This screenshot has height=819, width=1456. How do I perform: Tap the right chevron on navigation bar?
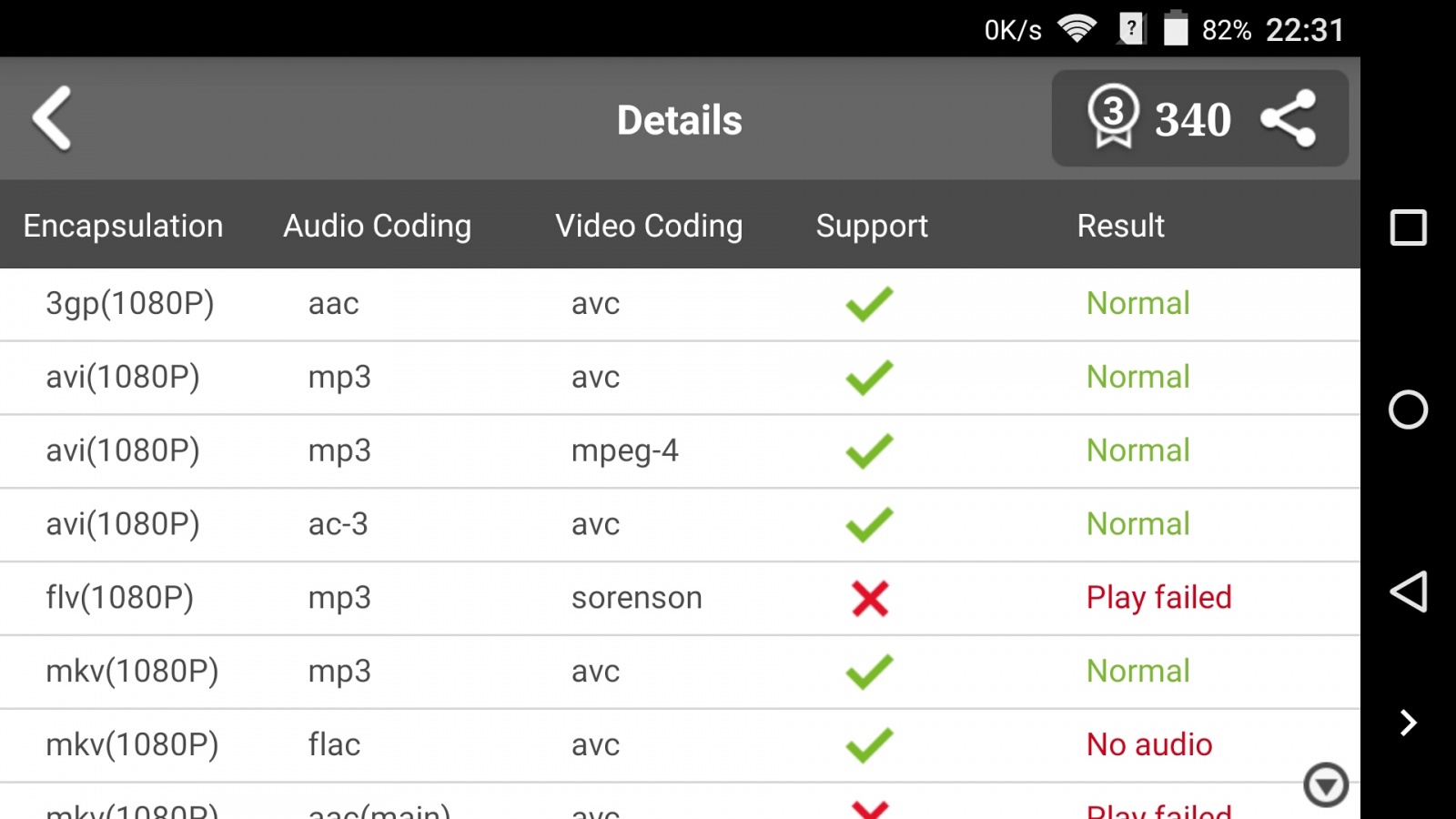1408,723
